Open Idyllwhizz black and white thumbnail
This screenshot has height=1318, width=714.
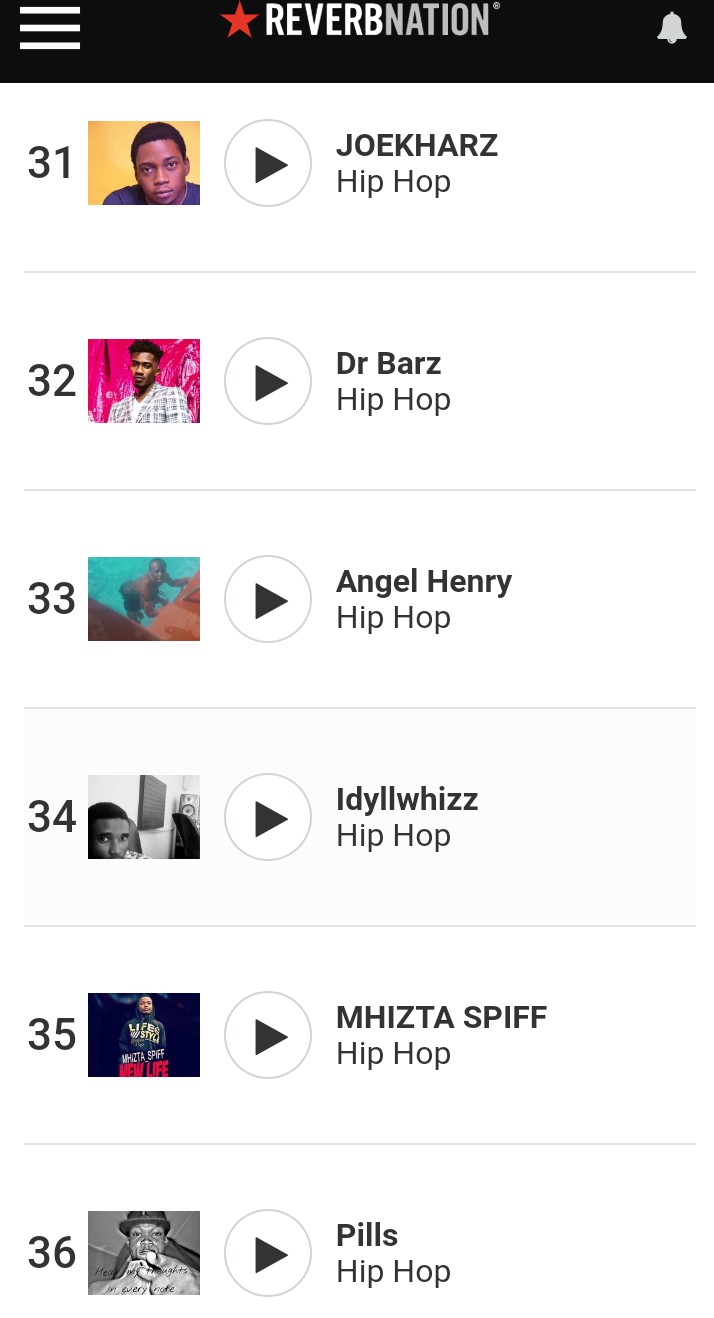(144, 817)
